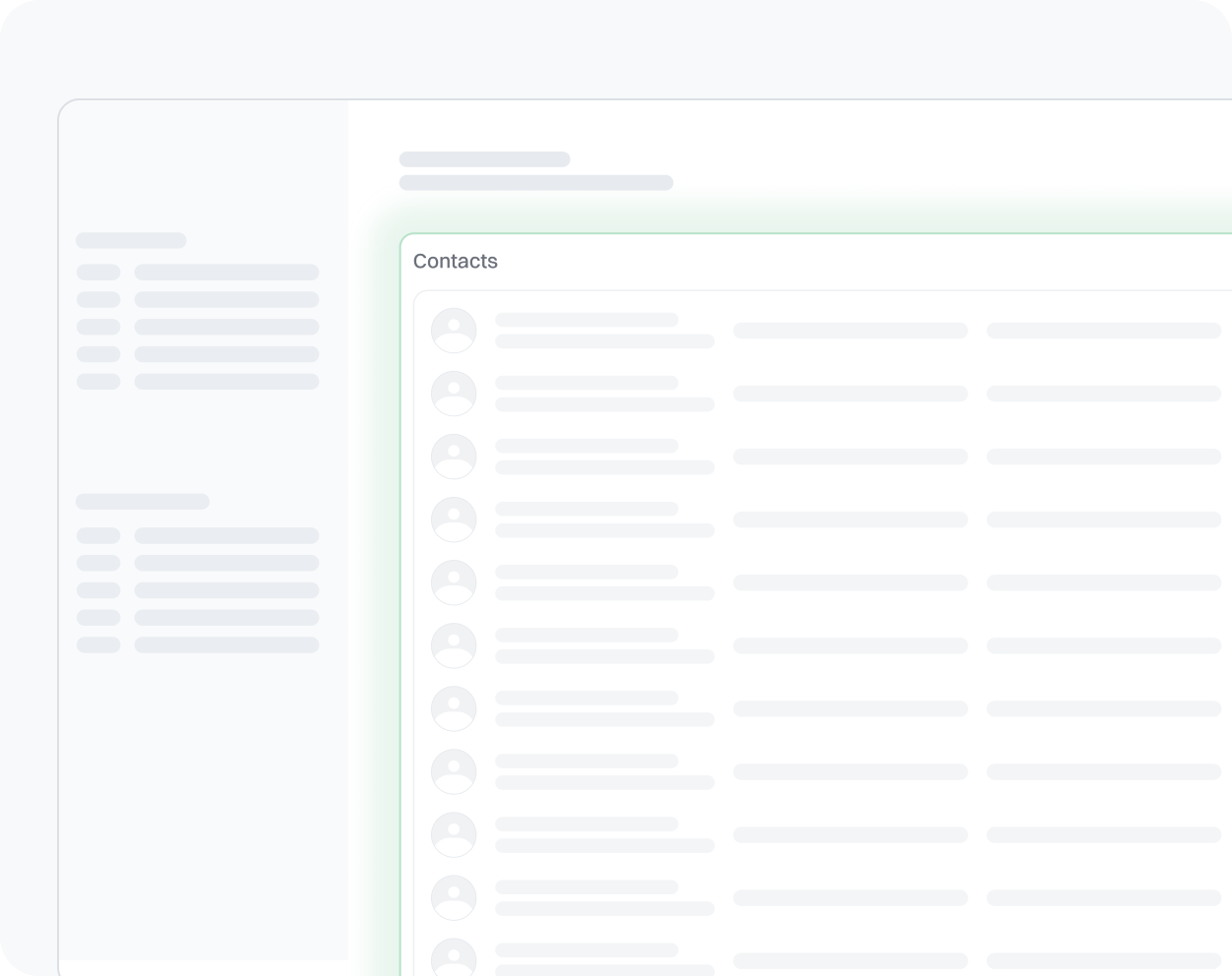The height and width of the screenshot is (976, 1232).
Task: Select the eighth contact's avatar icon
Action: [x=454, y=771]
